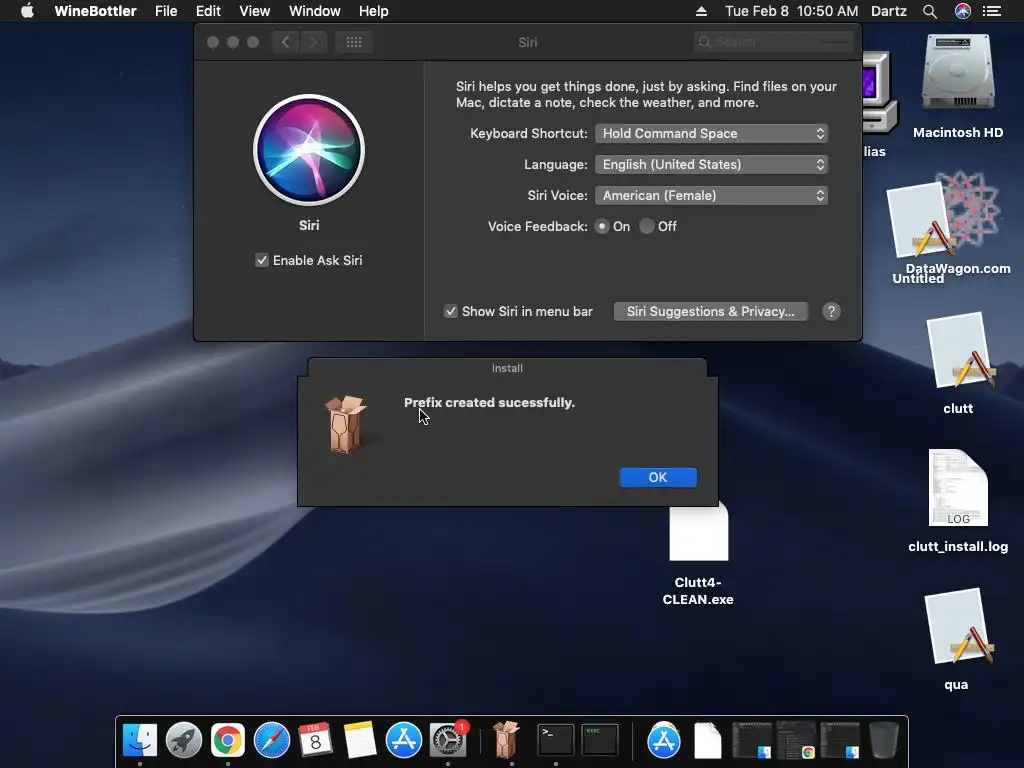Click search field in Siri preferences

[x=774, y=42]
